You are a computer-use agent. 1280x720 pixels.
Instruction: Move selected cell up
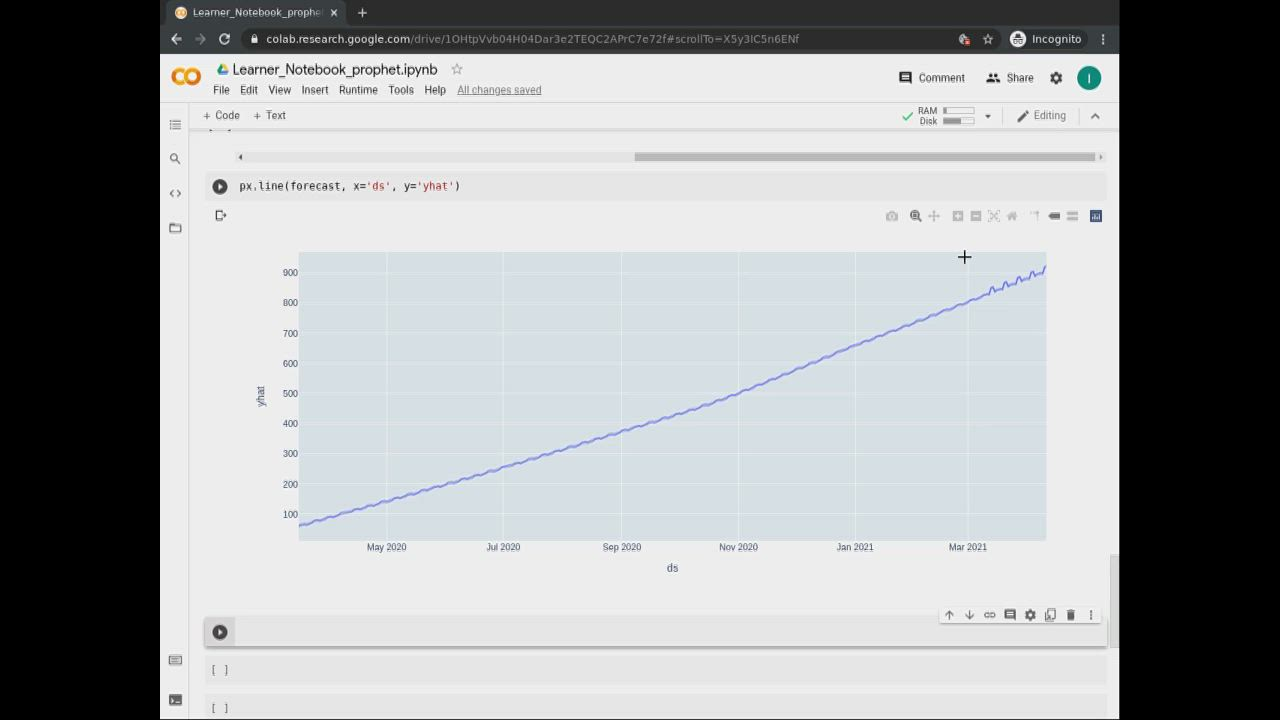(949, 615)
